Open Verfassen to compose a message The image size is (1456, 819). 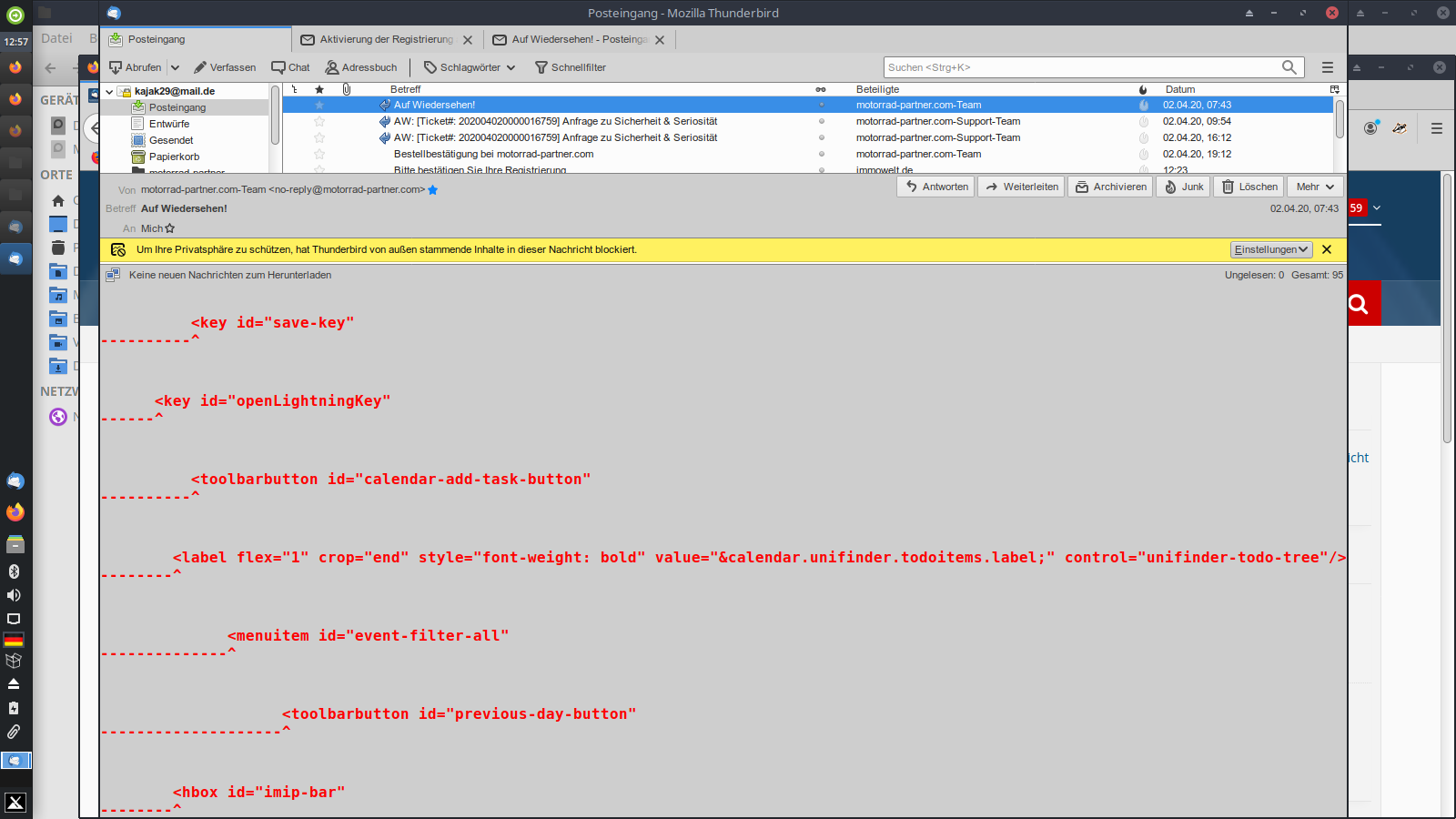(225, 67)
